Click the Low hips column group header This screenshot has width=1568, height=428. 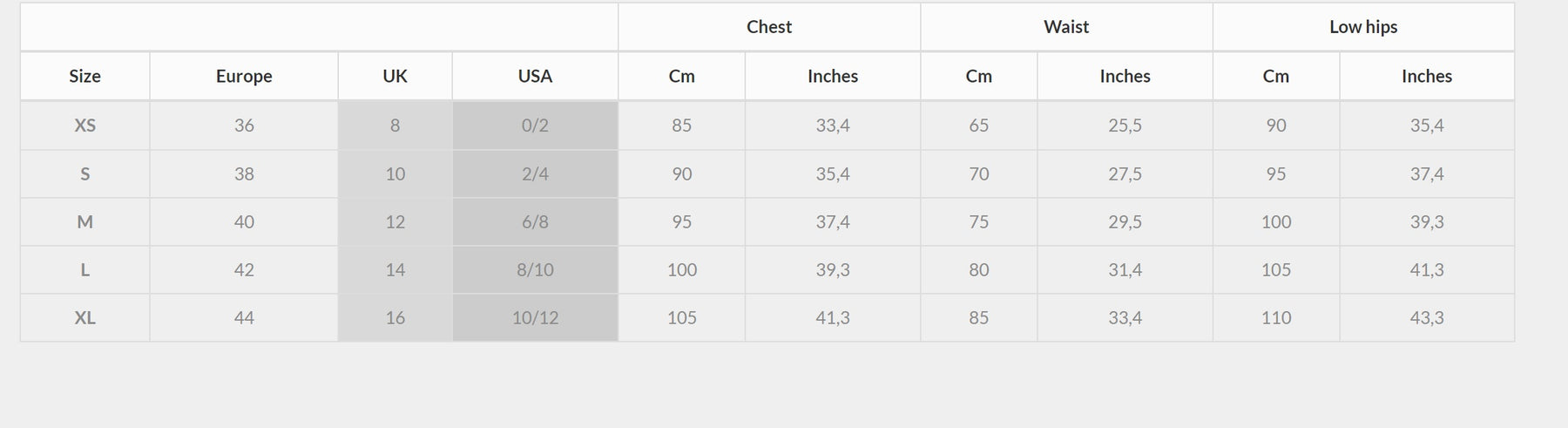tap(1363, 27)
